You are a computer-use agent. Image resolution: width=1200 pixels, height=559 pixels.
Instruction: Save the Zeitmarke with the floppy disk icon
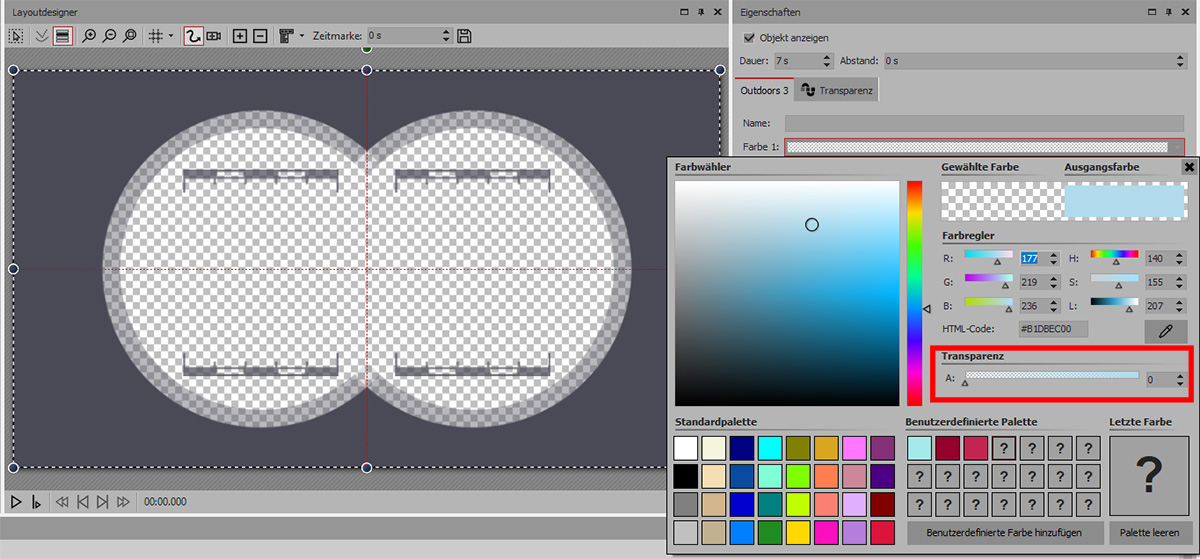(x=464, y=36)
